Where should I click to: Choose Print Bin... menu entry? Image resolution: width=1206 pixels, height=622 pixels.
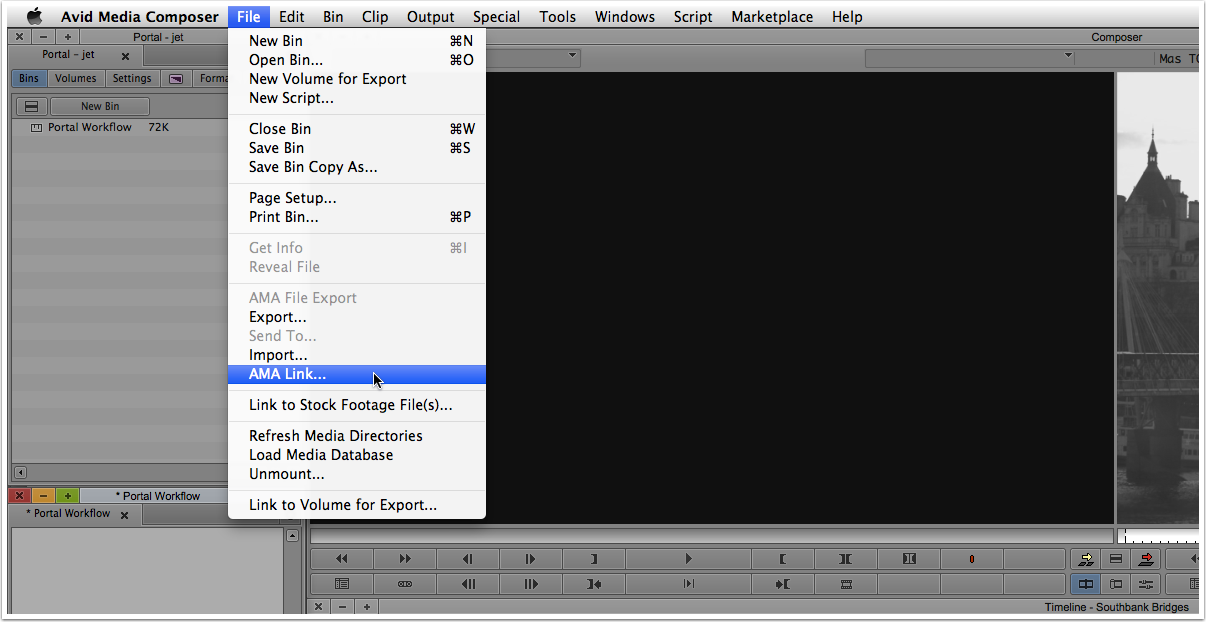tap(357, 217)
